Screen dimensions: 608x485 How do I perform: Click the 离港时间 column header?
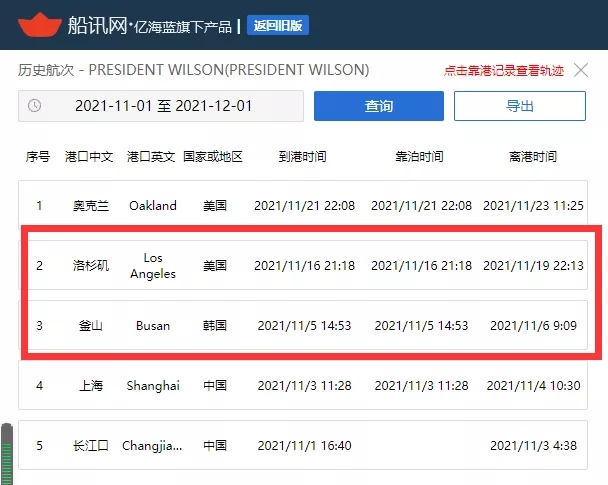(533, 157)
